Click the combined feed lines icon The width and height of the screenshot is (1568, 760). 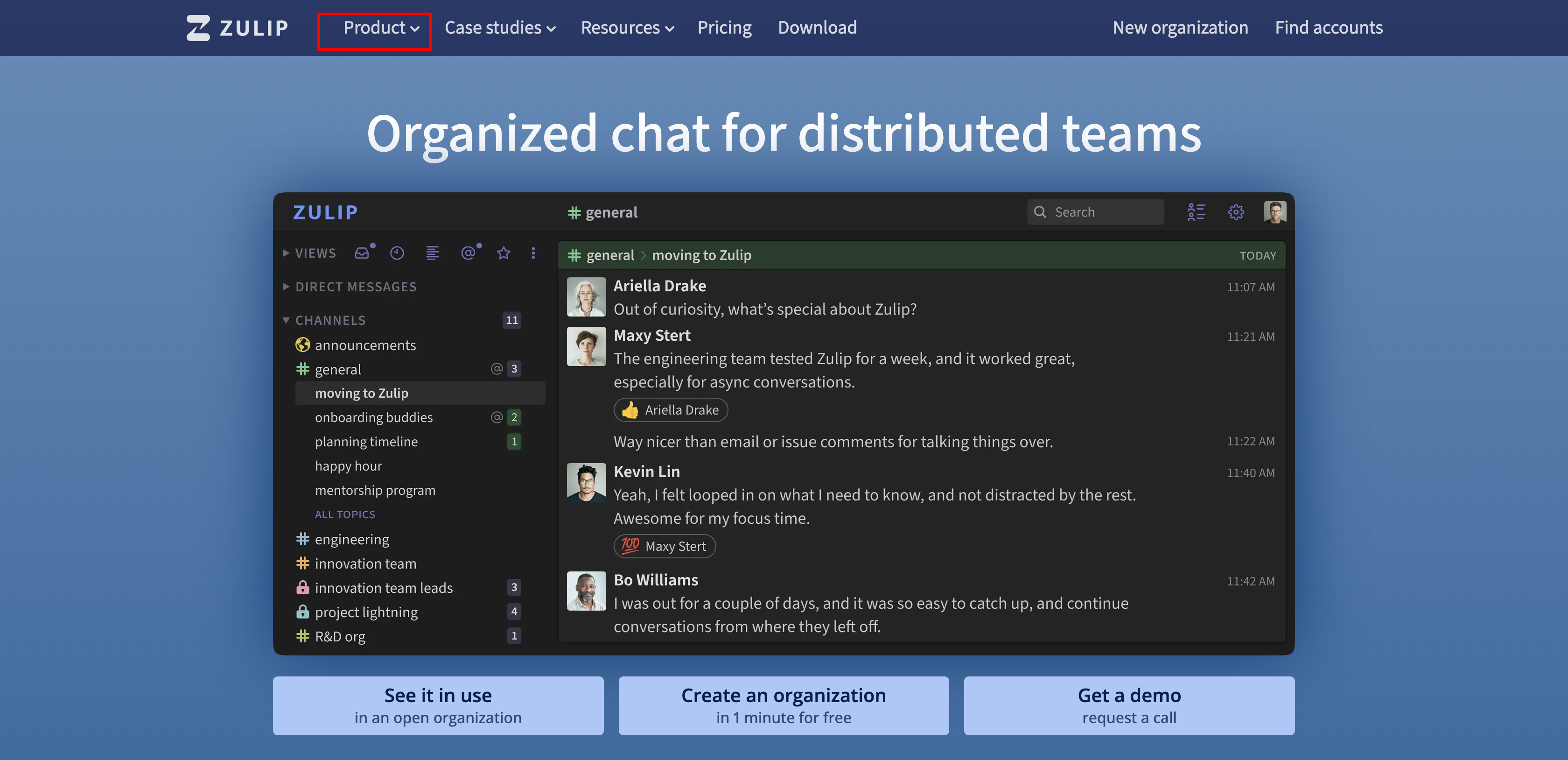(x=432, y=253)
